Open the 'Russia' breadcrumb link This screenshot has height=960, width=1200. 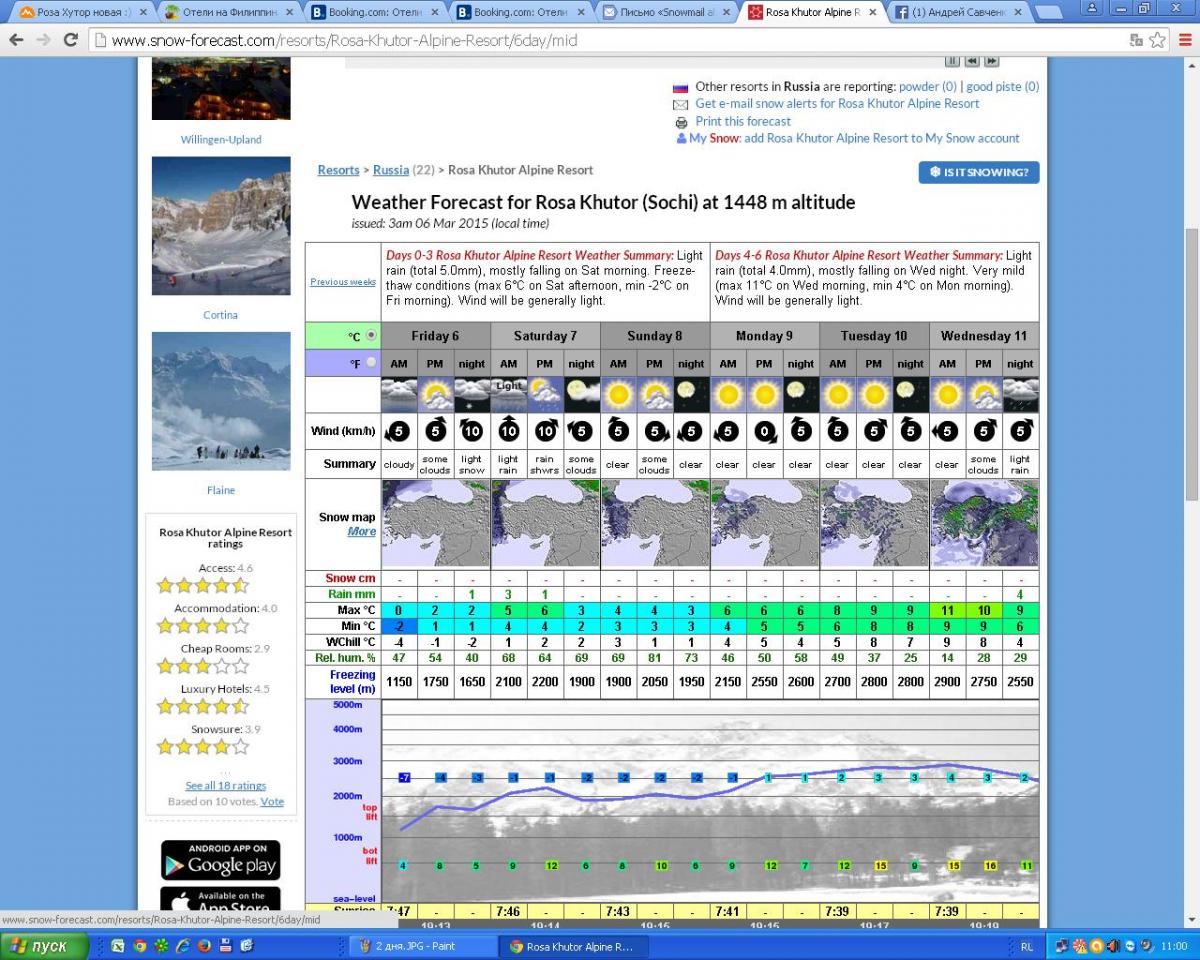point(391,170)
